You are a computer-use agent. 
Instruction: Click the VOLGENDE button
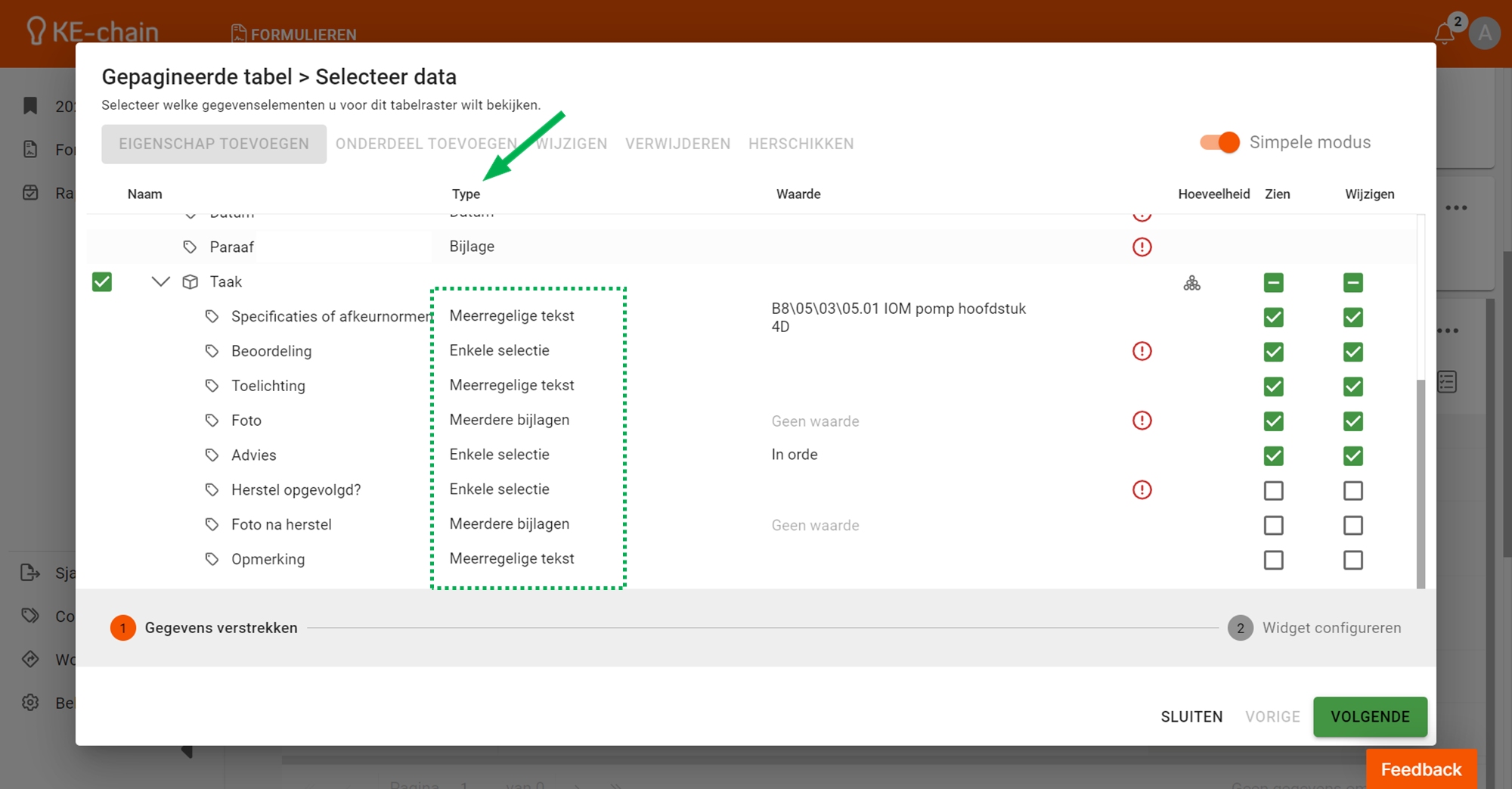tap(1369, 716)
